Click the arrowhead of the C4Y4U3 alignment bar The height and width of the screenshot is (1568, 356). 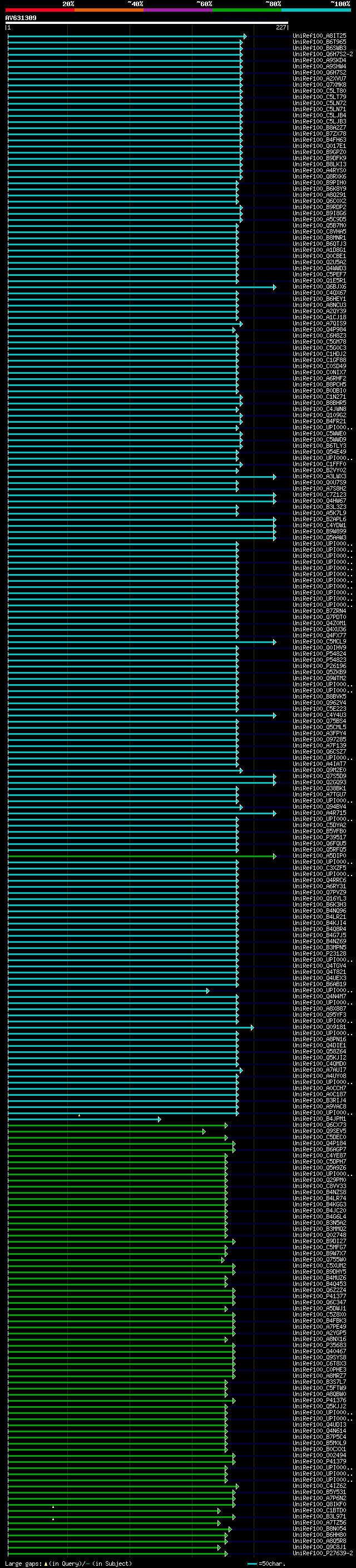coord(274,715)
